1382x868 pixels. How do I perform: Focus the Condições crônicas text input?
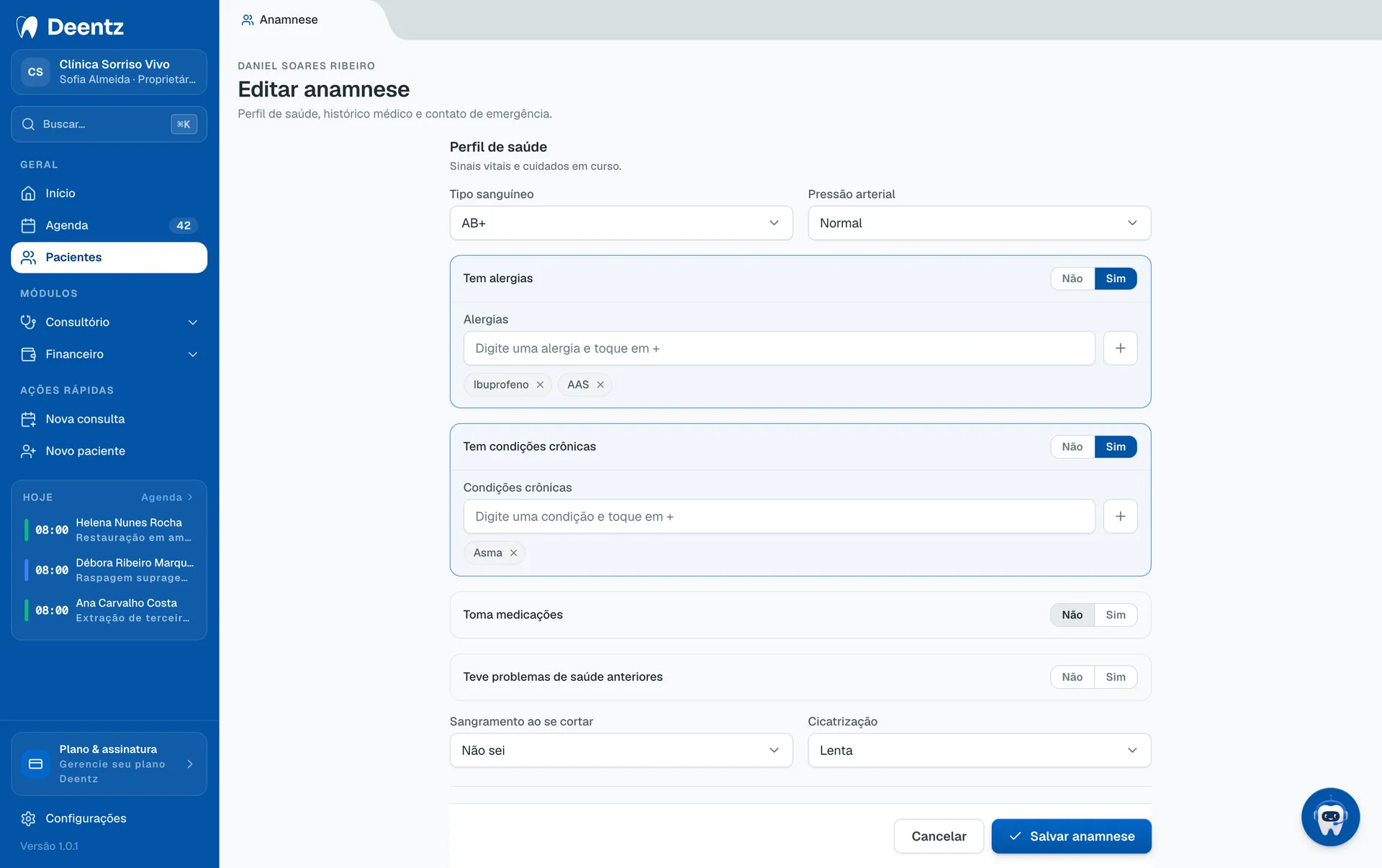click(x=779, y=516)
